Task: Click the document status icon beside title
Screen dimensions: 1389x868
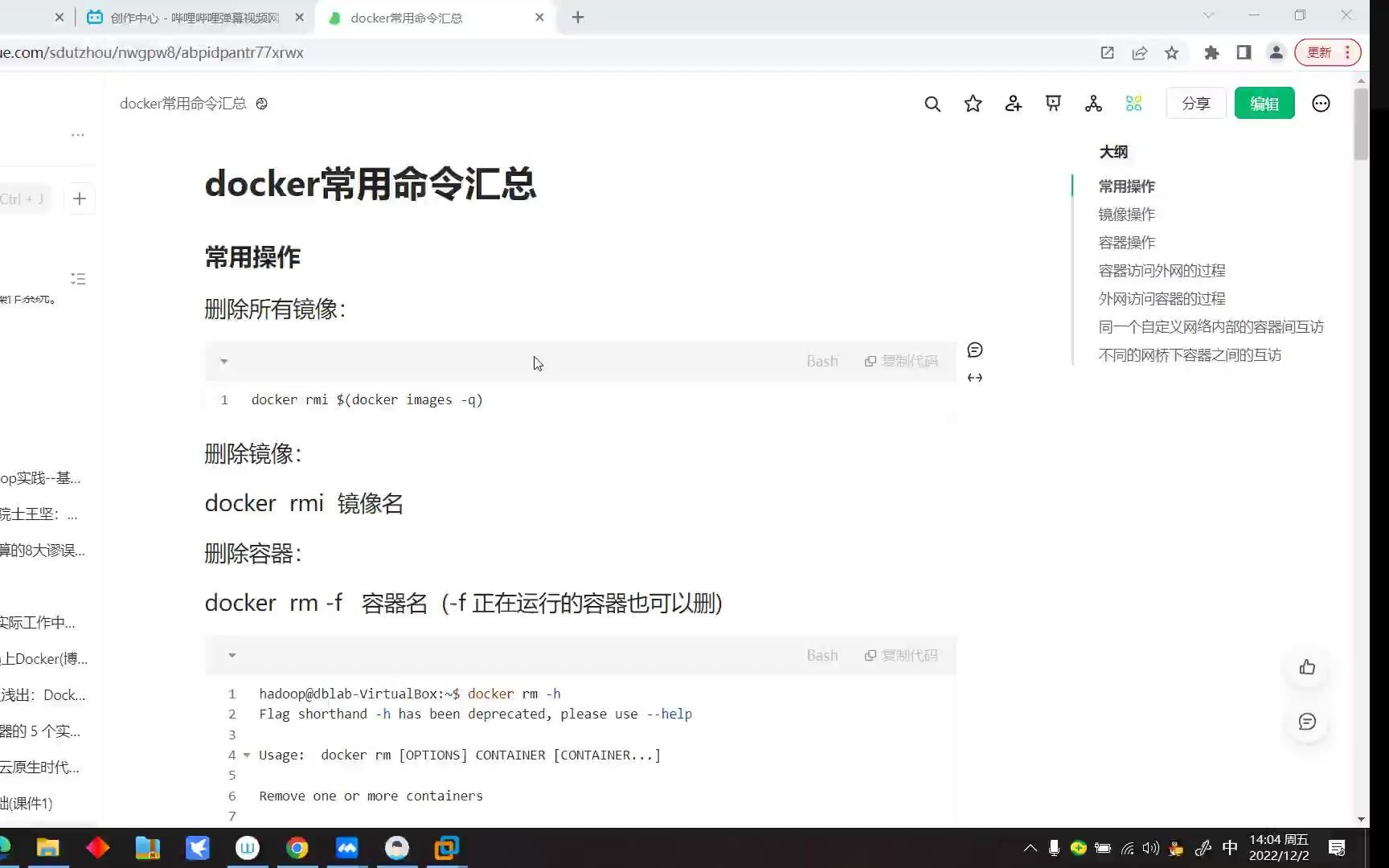Action: (x=261, y=104)
